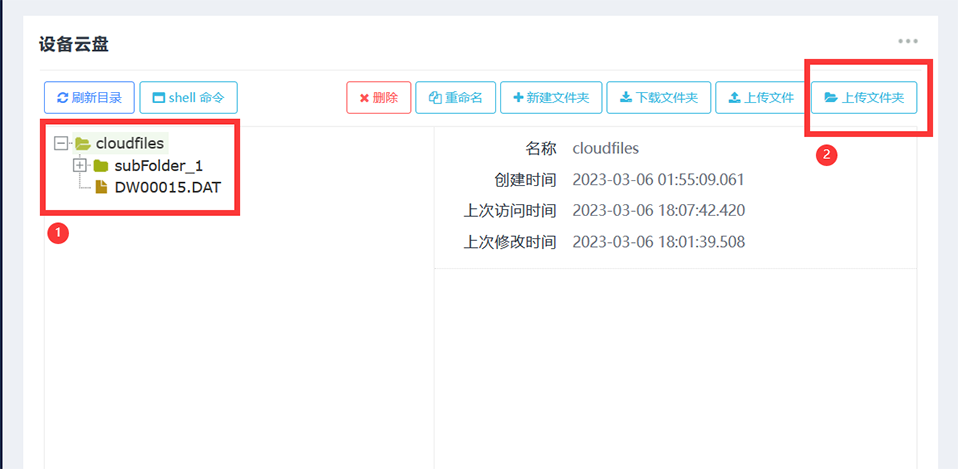Open the three-dot more options menu
This screenshot has width=958, height=469.
908,41
